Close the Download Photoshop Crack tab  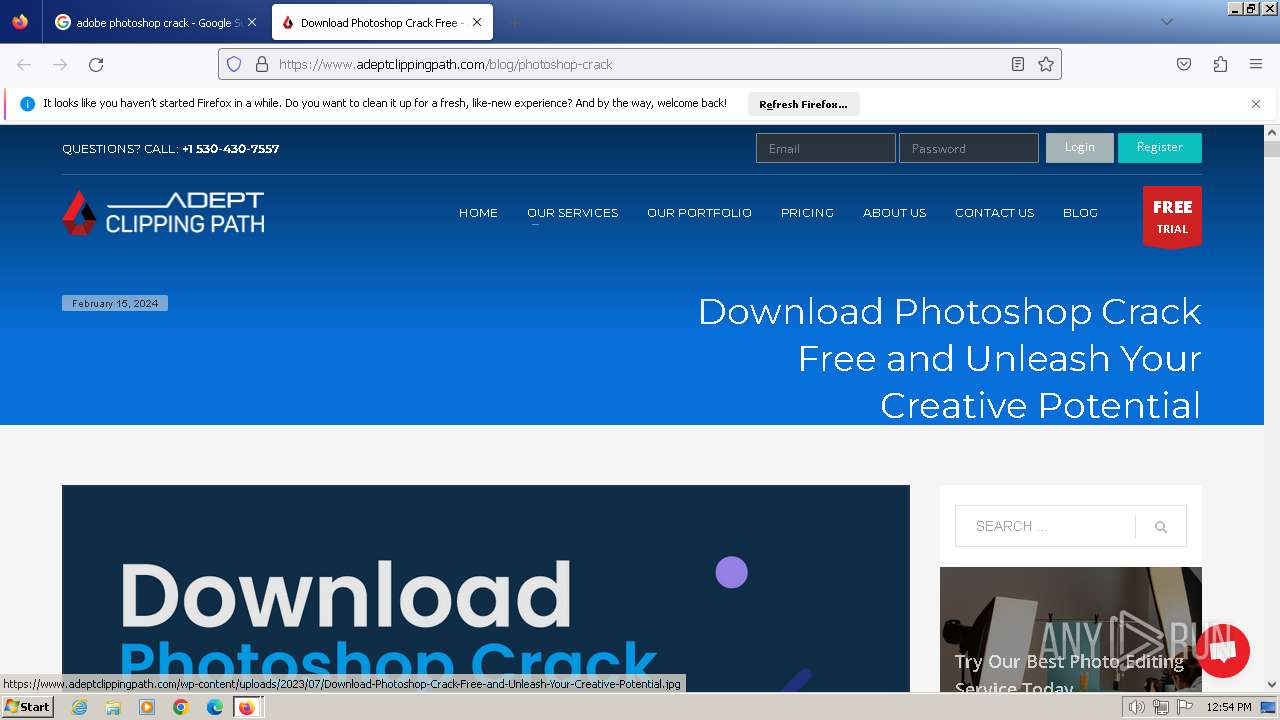[477, 22]
